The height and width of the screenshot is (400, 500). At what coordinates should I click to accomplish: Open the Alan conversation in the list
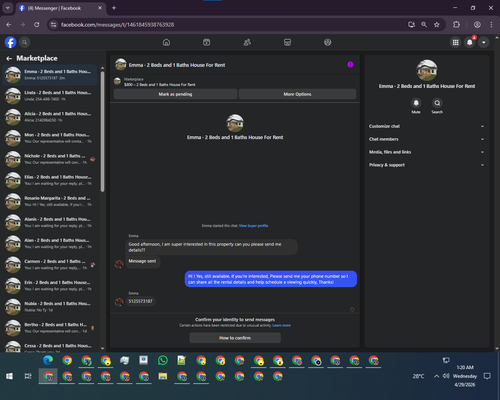click(x=50, y=243)
